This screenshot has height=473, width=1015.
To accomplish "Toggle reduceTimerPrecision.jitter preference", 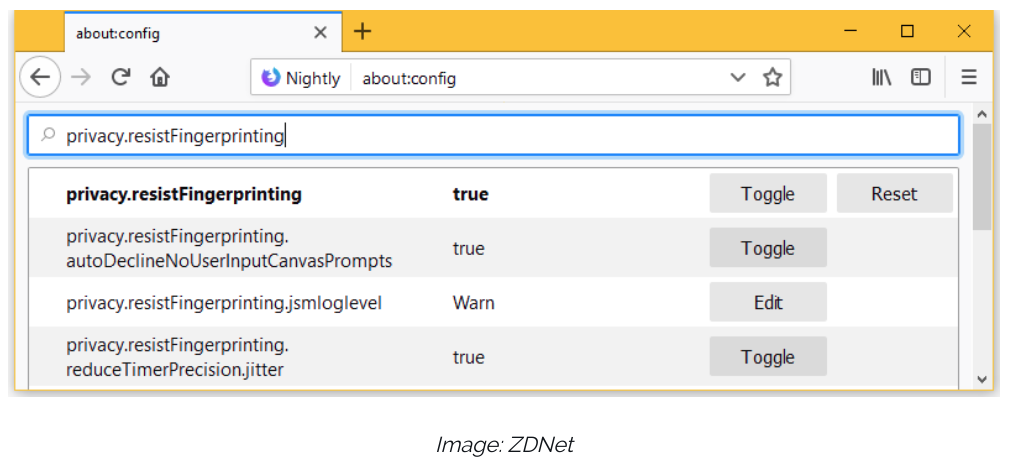I will [767, 357].
